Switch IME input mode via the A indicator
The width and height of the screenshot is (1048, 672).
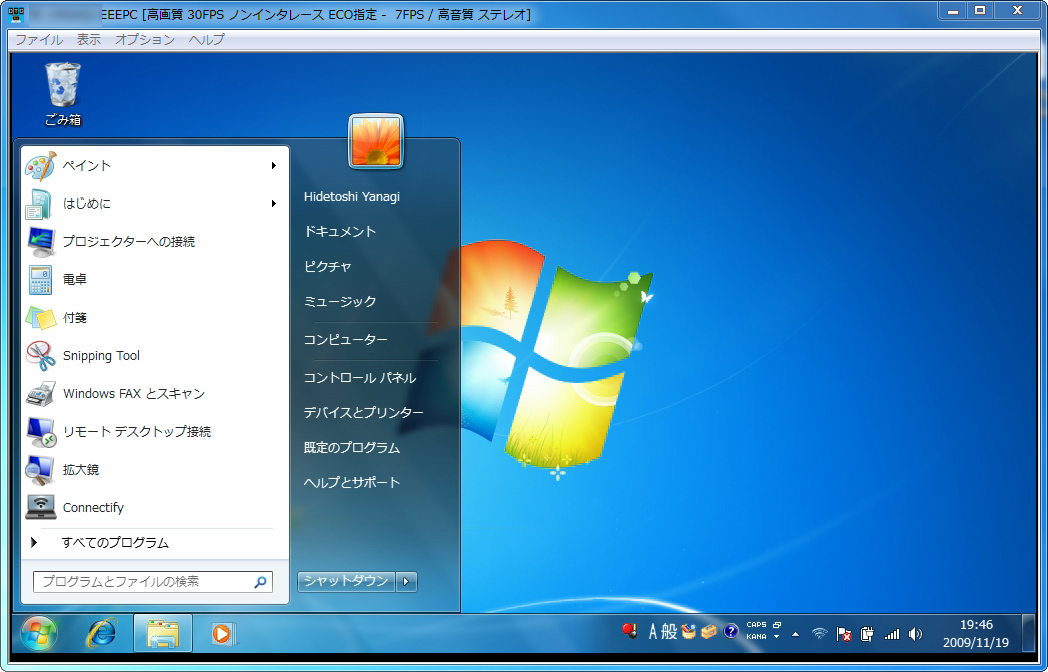pos(655,633)
